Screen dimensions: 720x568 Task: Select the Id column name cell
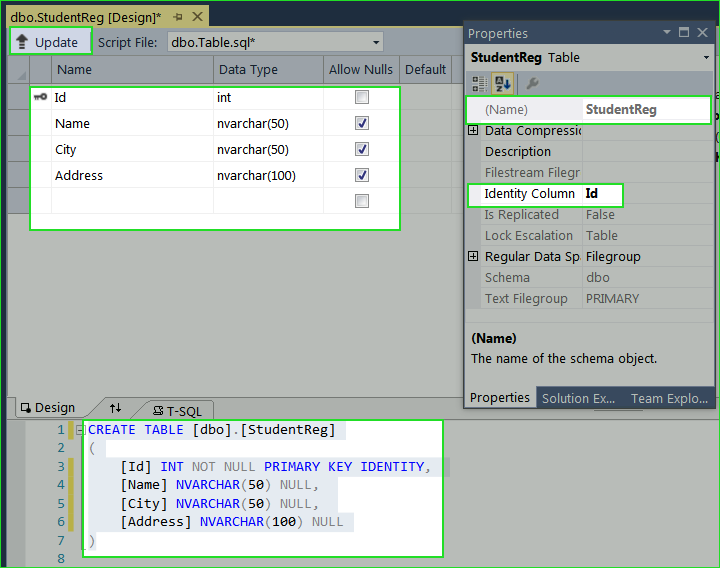132,97
